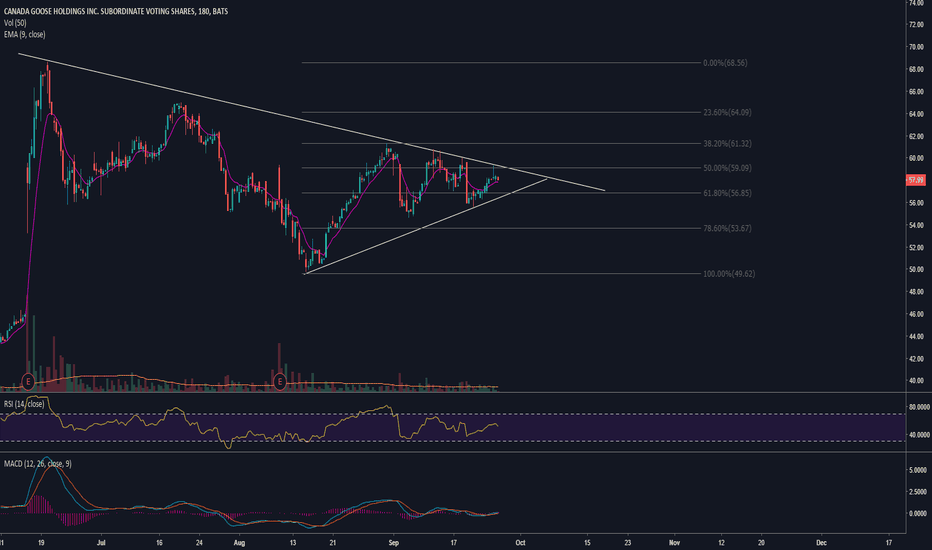Select the 23.60%(64.09) Fibonacci level label
This screenshot has height=550, width=932.
(x=727, y=112)
